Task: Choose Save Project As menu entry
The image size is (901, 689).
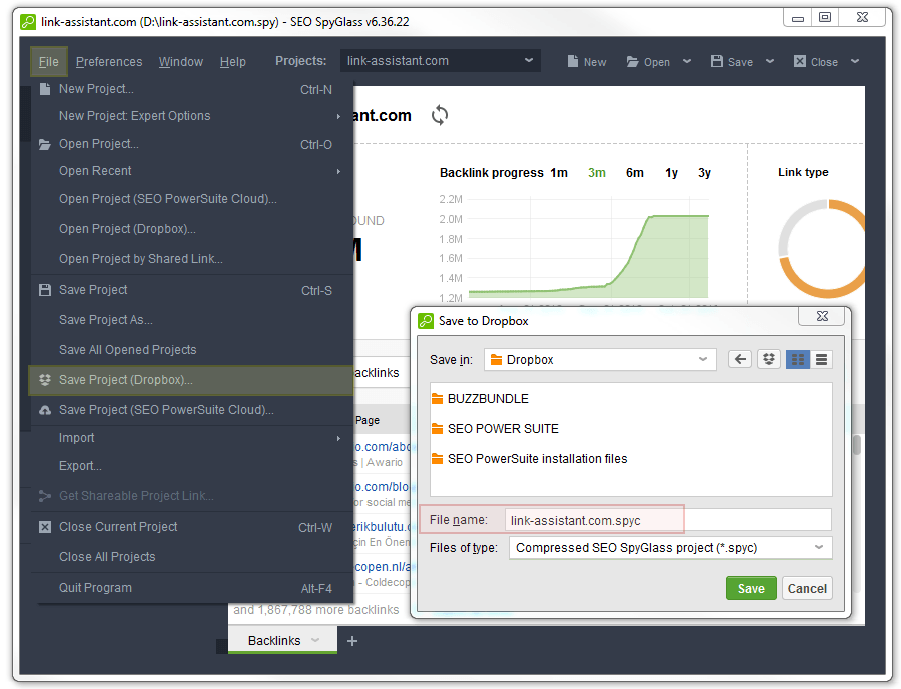Action: (x=191, y=320)
